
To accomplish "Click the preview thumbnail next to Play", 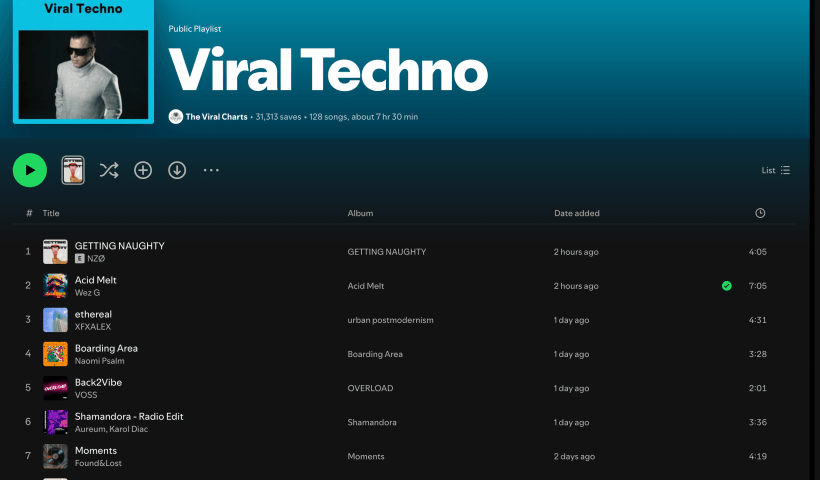I will click(x=73, y=170).
